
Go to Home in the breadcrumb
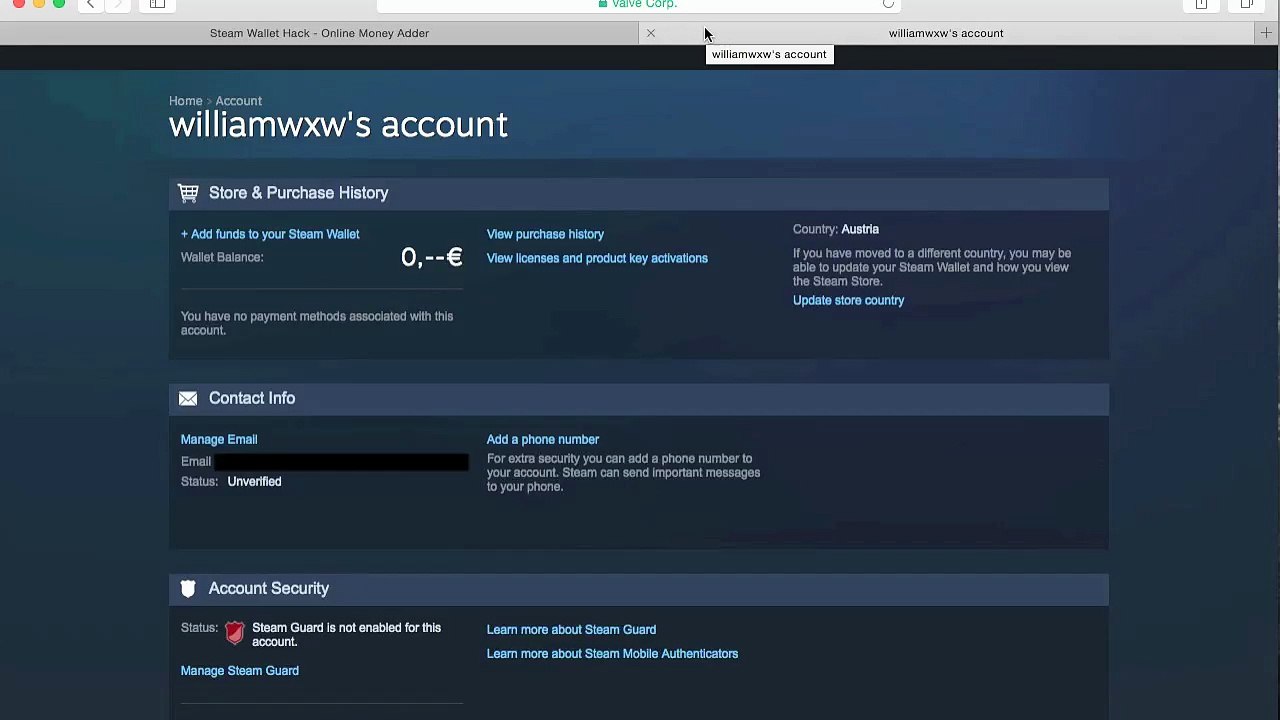click(185, 101)
